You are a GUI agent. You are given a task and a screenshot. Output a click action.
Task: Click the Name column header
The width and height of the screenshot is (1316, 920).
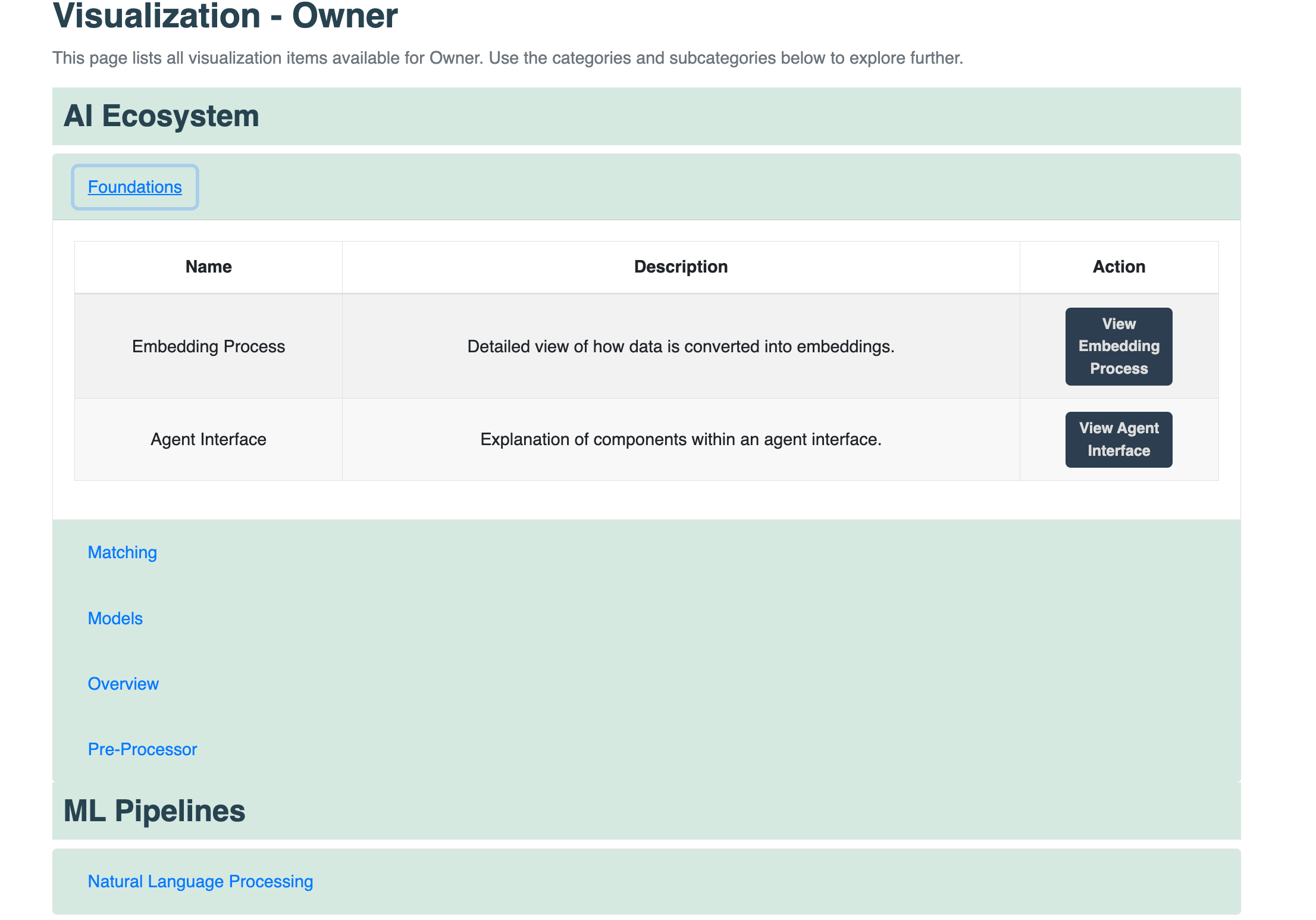point(208,267)
